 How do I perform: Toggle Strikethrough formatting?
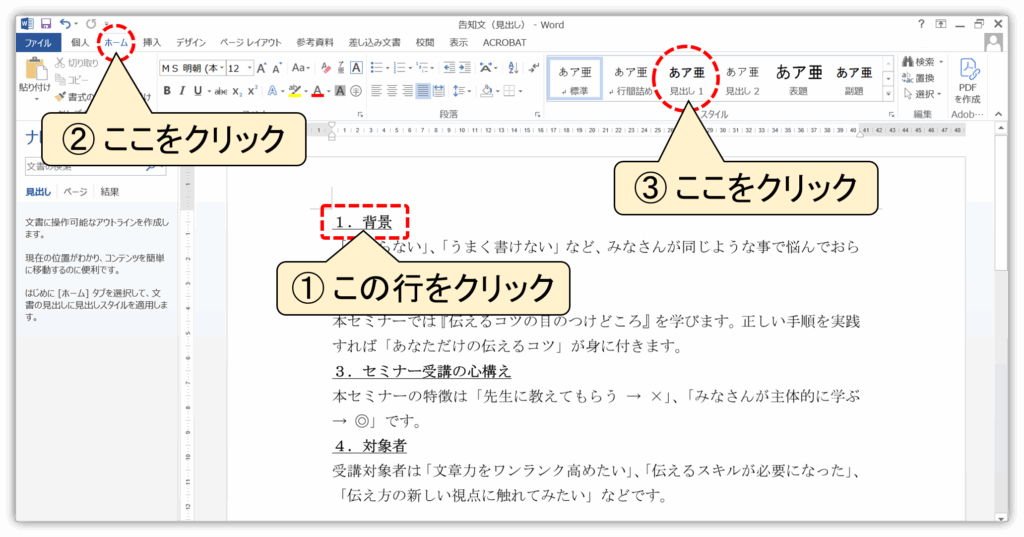pyautogui.click(x=221, y=91)
